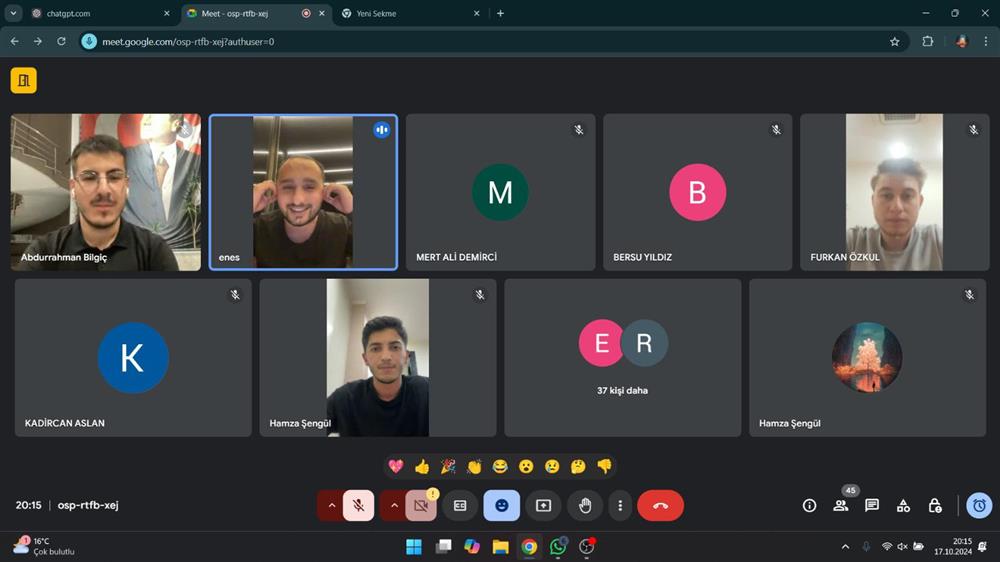The width and height of the screenshot is (1000, 562).
Task: Leave the call with red hang-up button
Action: tap(660, 505)
